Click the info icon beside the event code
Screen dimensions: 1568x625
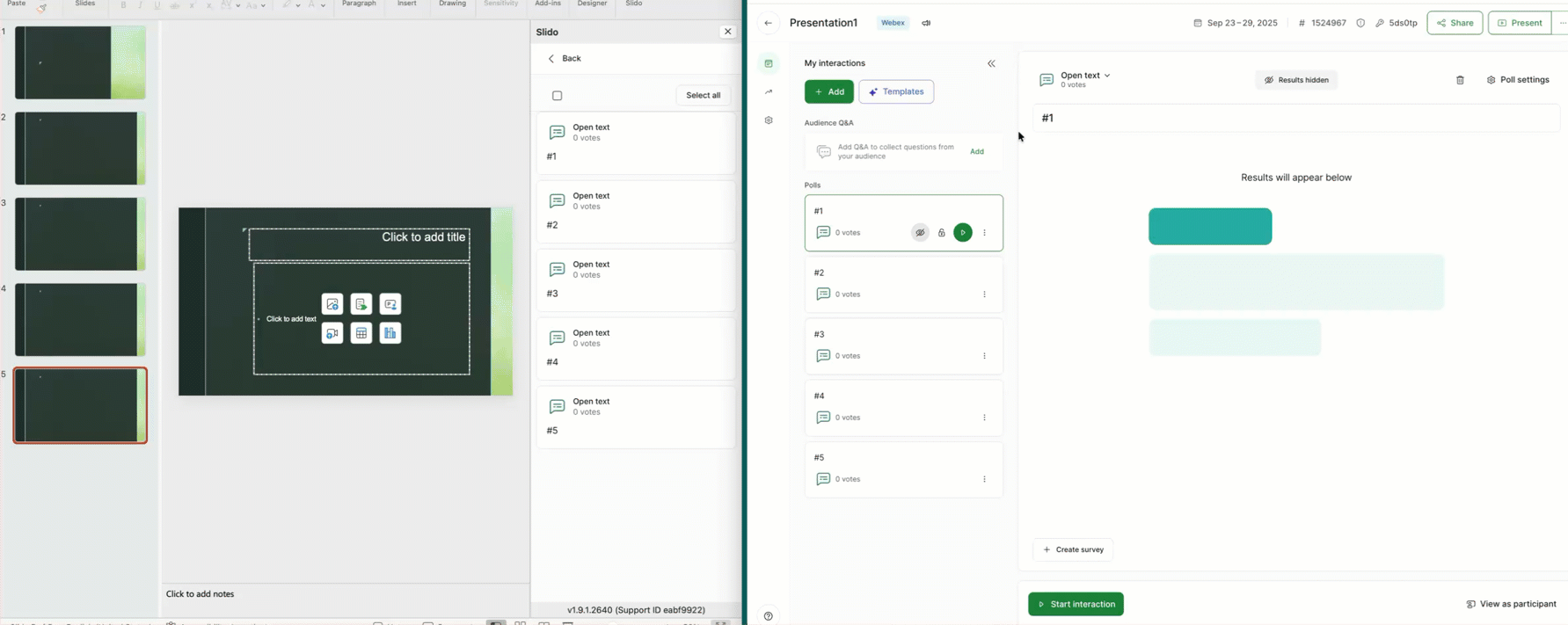click(x=1360, y=23)
